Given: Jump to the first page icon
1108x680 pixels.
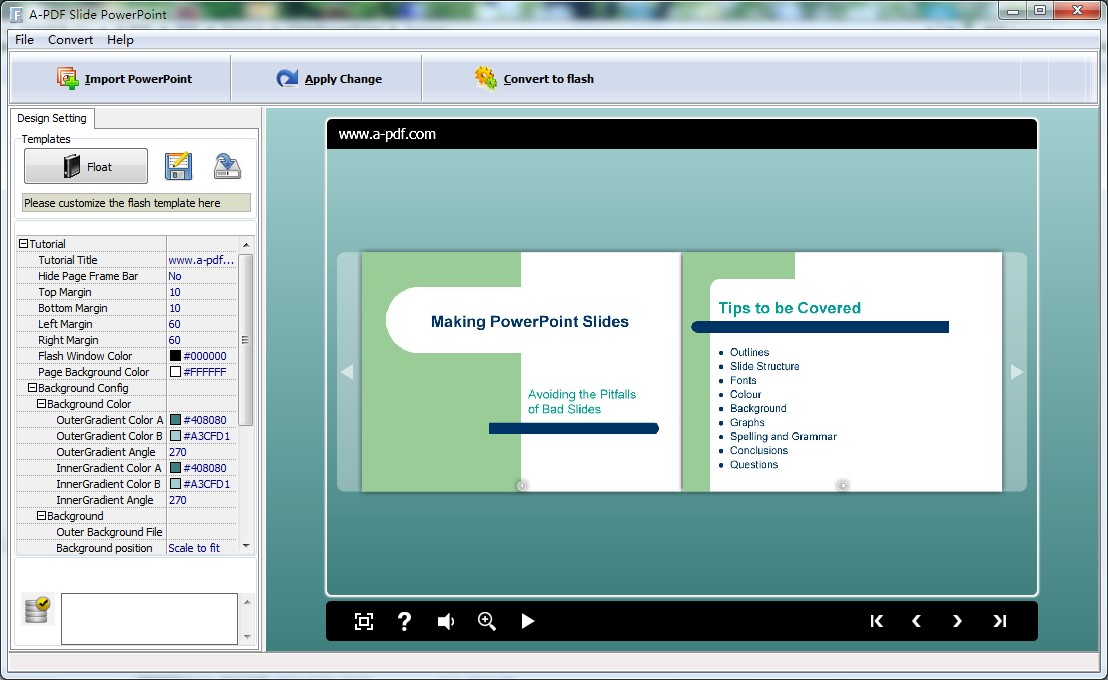Looking at the screenshot, I should 876,621.
